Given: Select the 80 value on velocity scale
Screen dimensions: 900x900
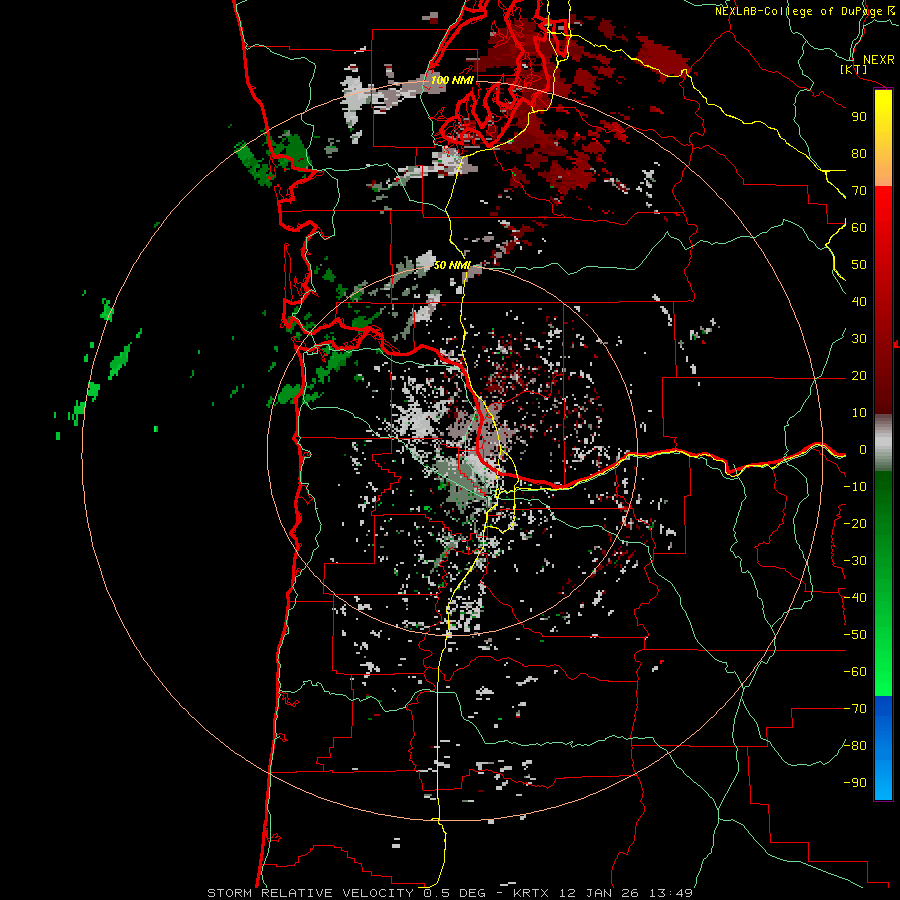Looking at the screenshot, I should coord(859,153).
